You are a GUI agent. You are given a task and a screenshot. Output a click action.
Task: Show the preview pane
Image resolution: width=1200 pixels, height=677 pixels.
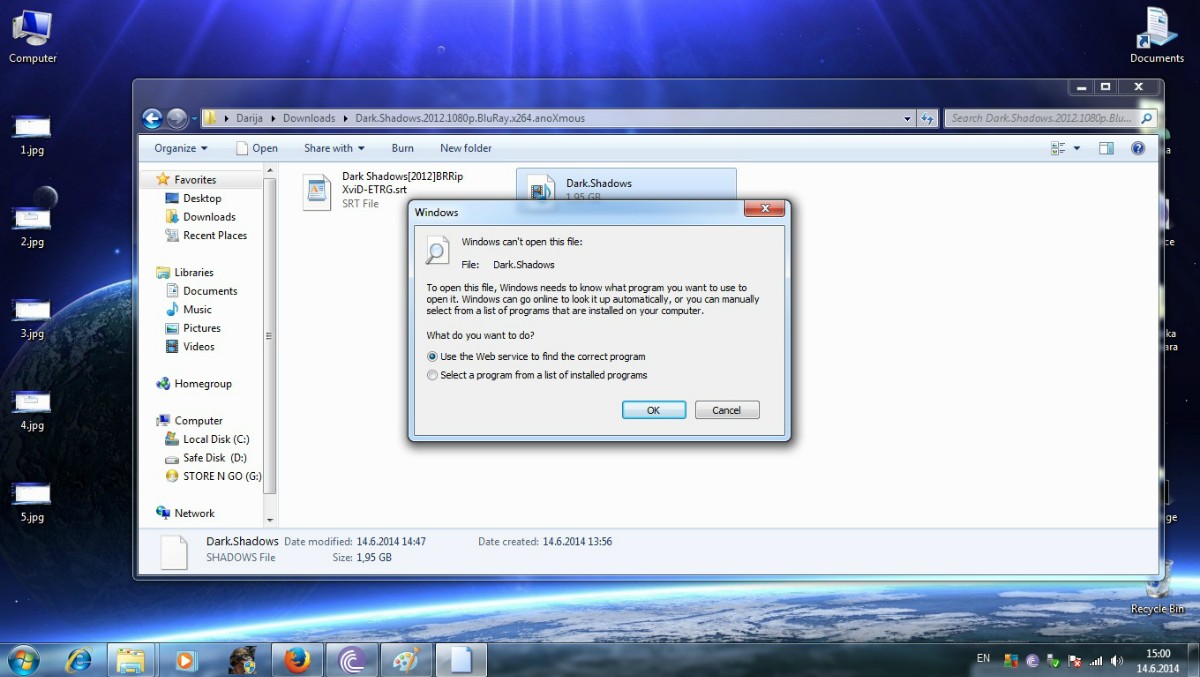click(x=1106, y=148)
